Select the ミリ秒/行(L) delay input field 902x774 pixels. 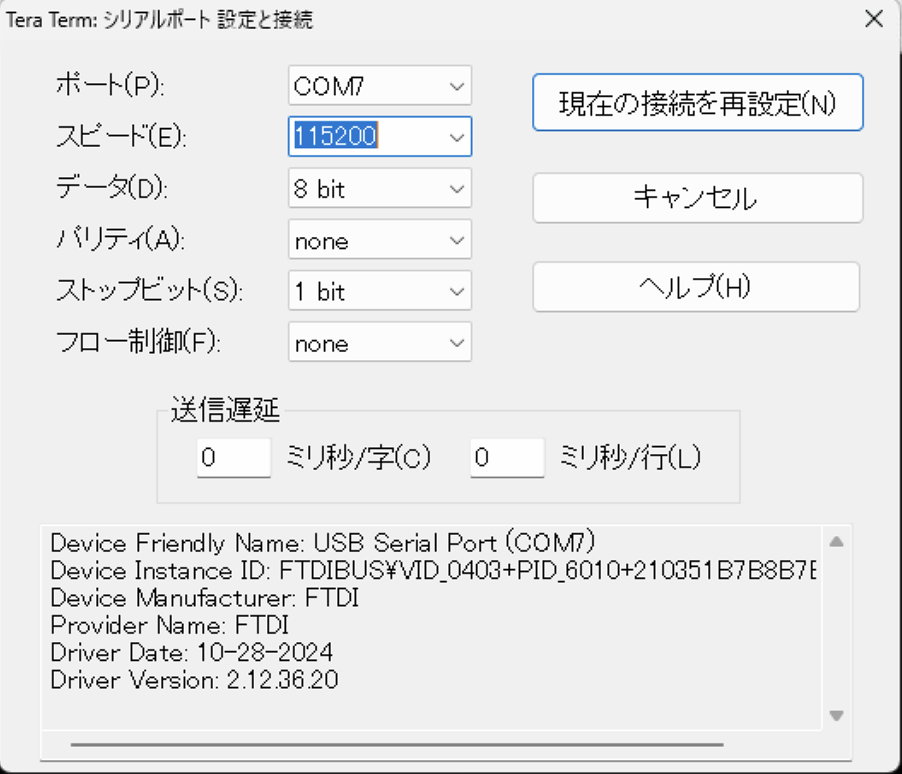(x=507, y=458)
